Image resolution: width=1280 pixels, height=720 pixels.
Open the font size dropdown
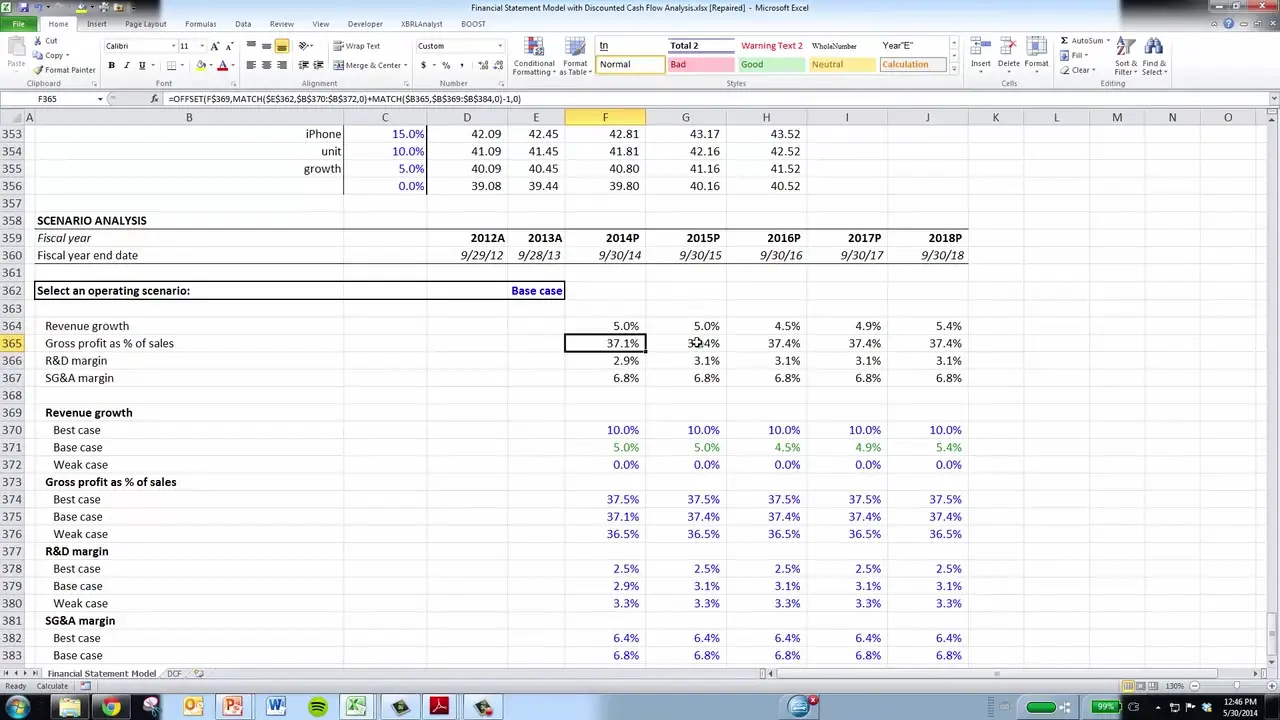(201, 46)
